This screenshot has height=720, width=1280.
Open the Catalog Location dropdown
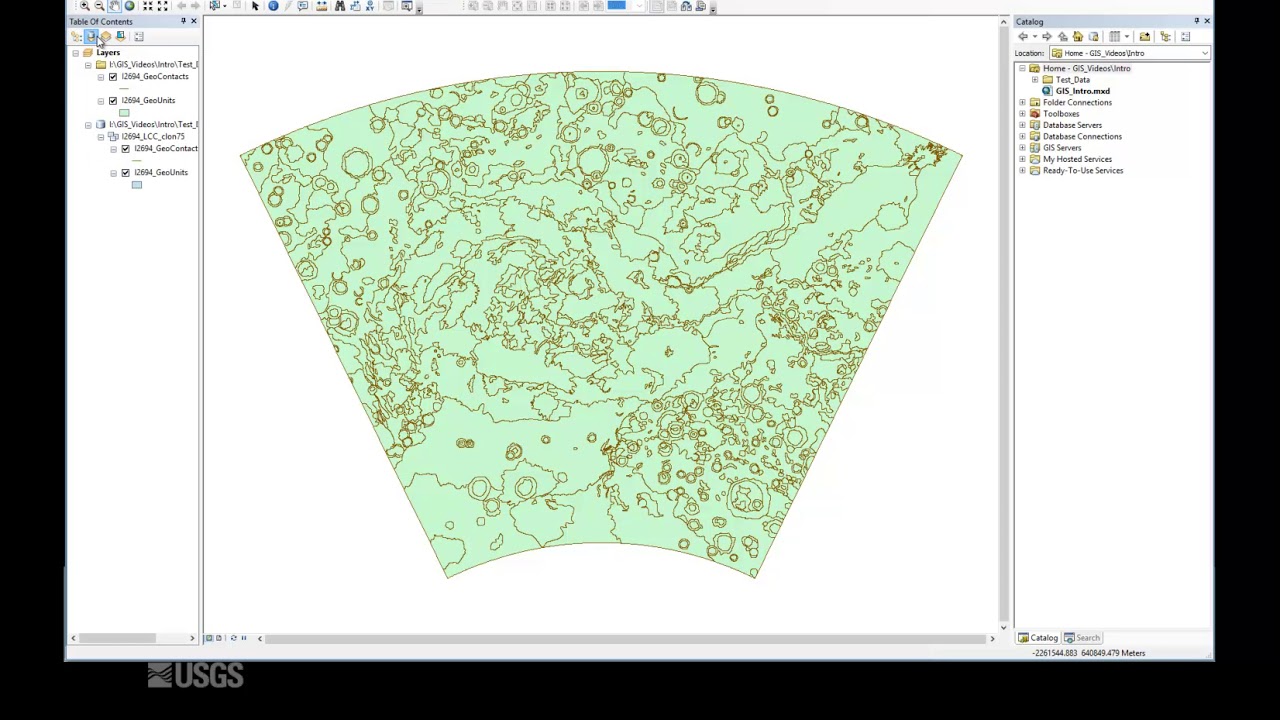[1204, 53]
